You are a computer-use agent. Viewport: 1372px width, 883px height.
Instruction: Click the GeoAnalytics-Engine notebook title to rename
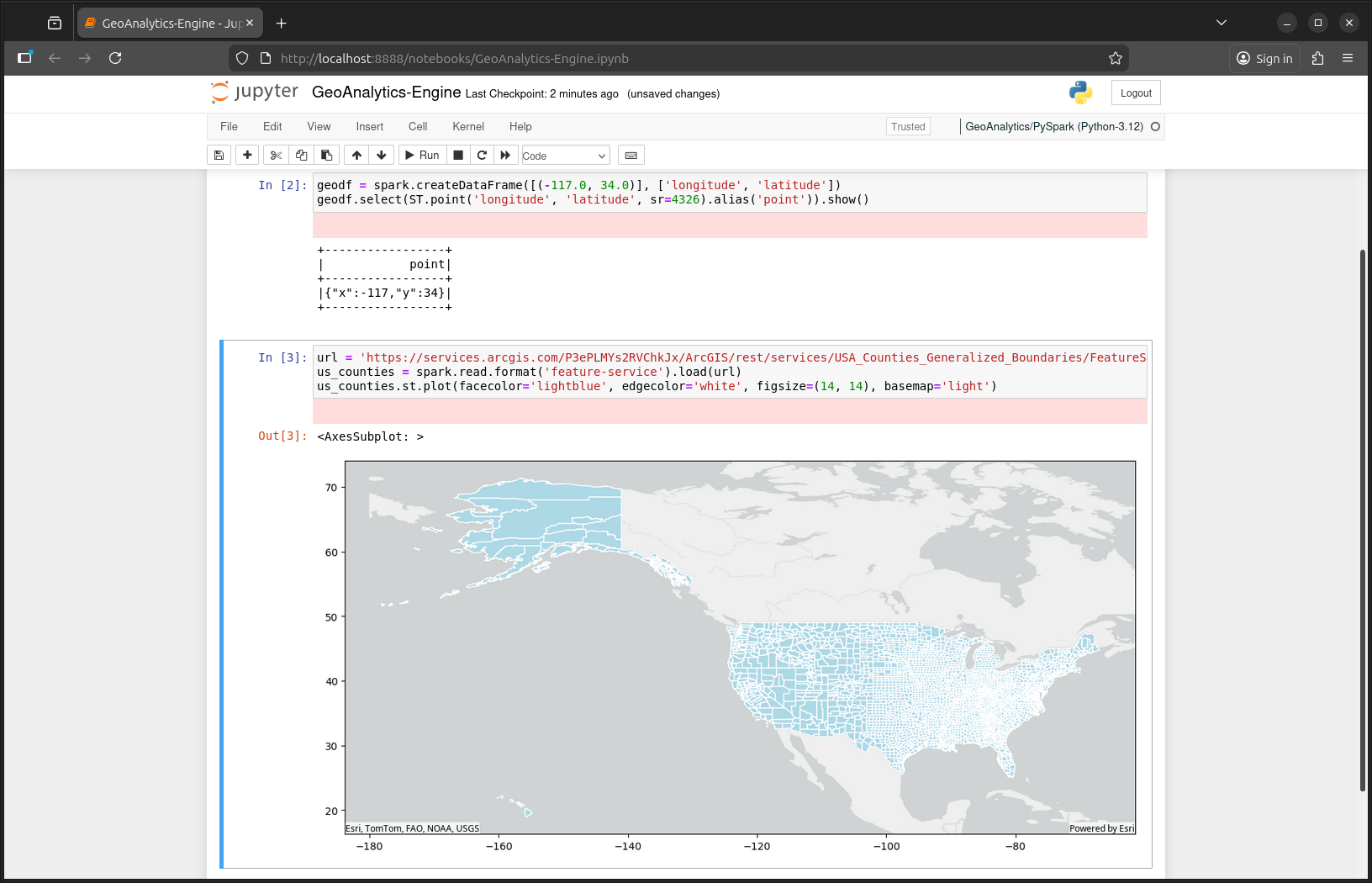tap(386, 93)
